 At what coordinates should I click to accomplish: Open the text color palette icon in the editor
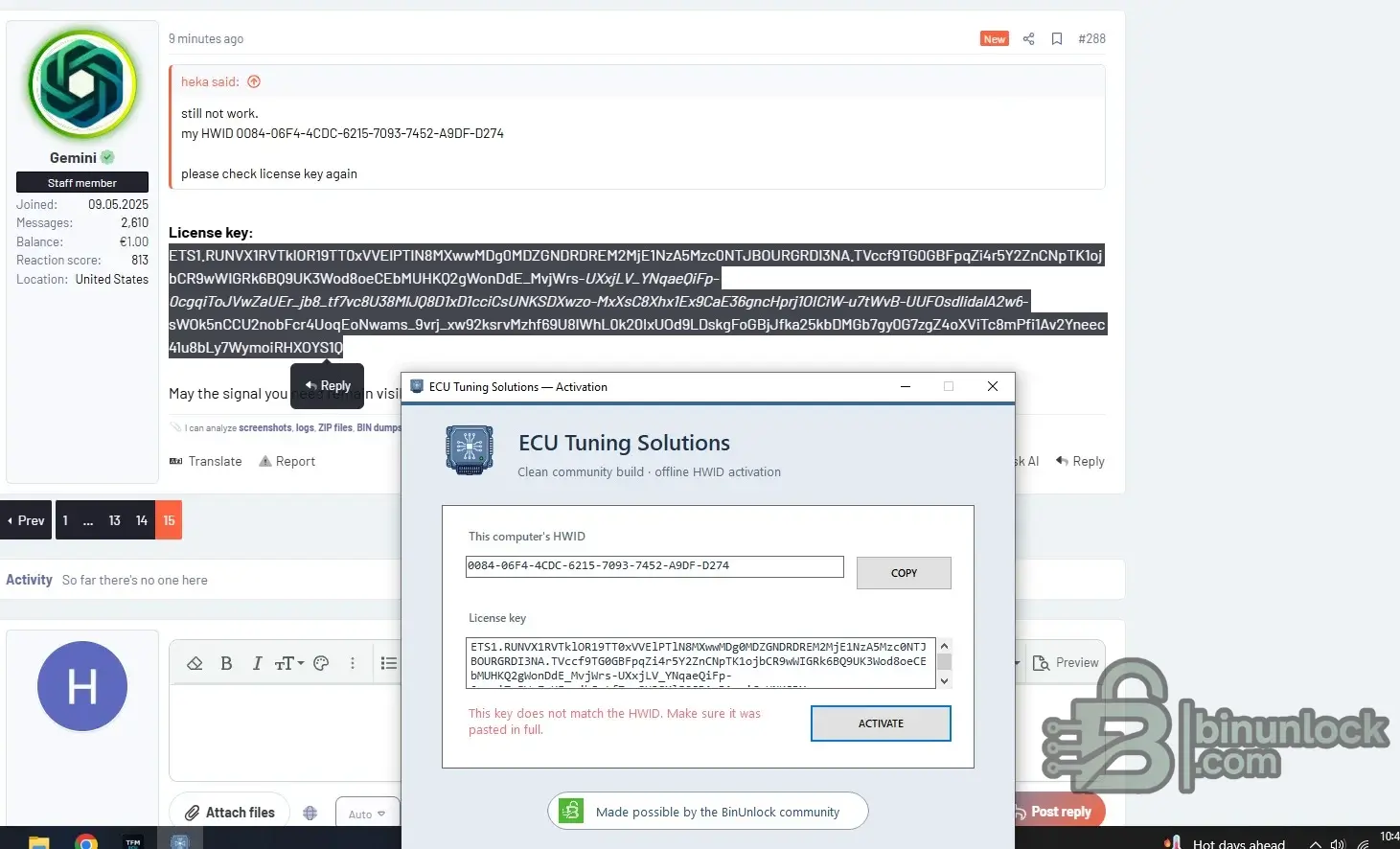(321, 663)
